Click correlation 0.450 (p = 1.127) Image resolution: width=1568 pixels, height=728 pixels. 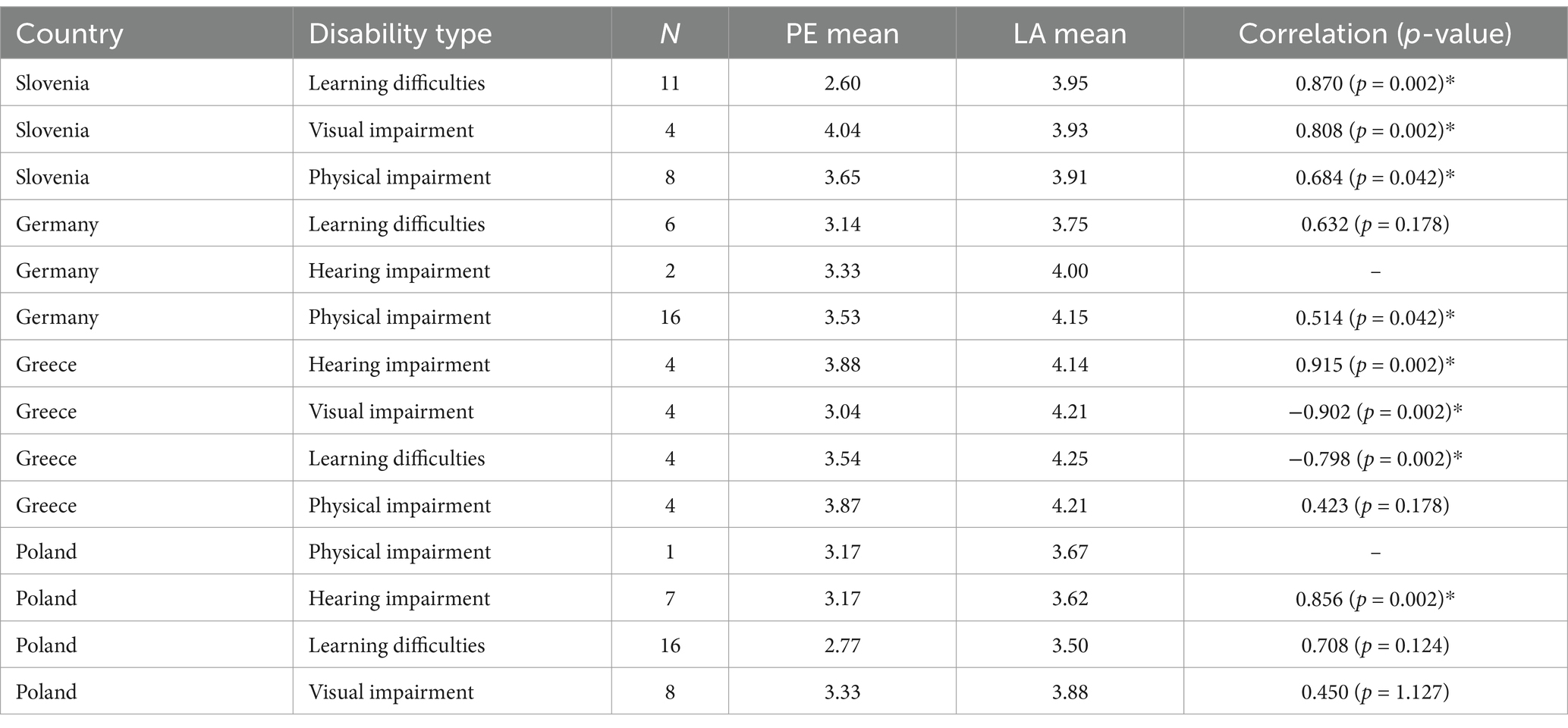1375,692
